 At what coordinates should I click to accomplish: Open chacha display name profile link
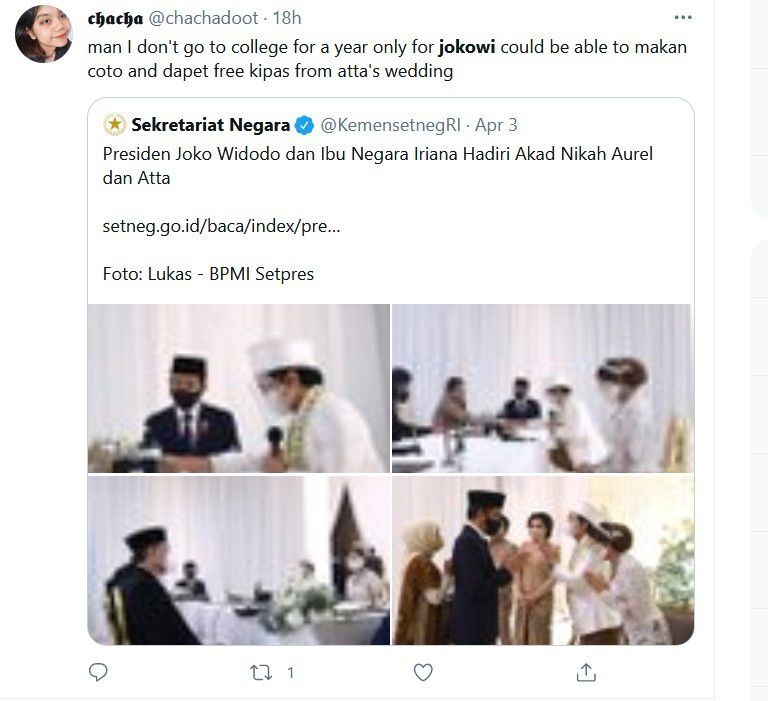tap(115, 18)
